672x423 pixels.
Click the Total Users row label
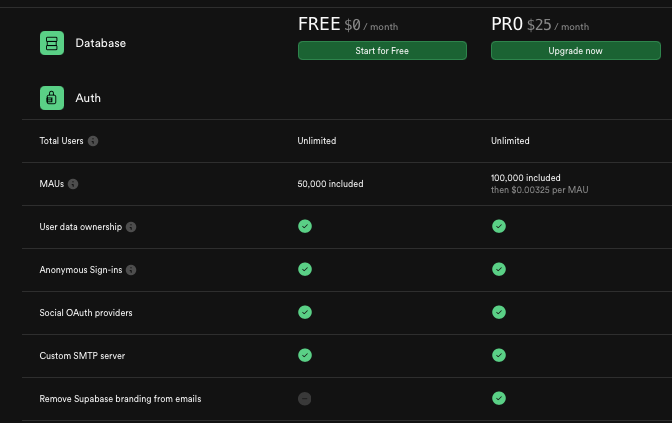tap(61, 141)
